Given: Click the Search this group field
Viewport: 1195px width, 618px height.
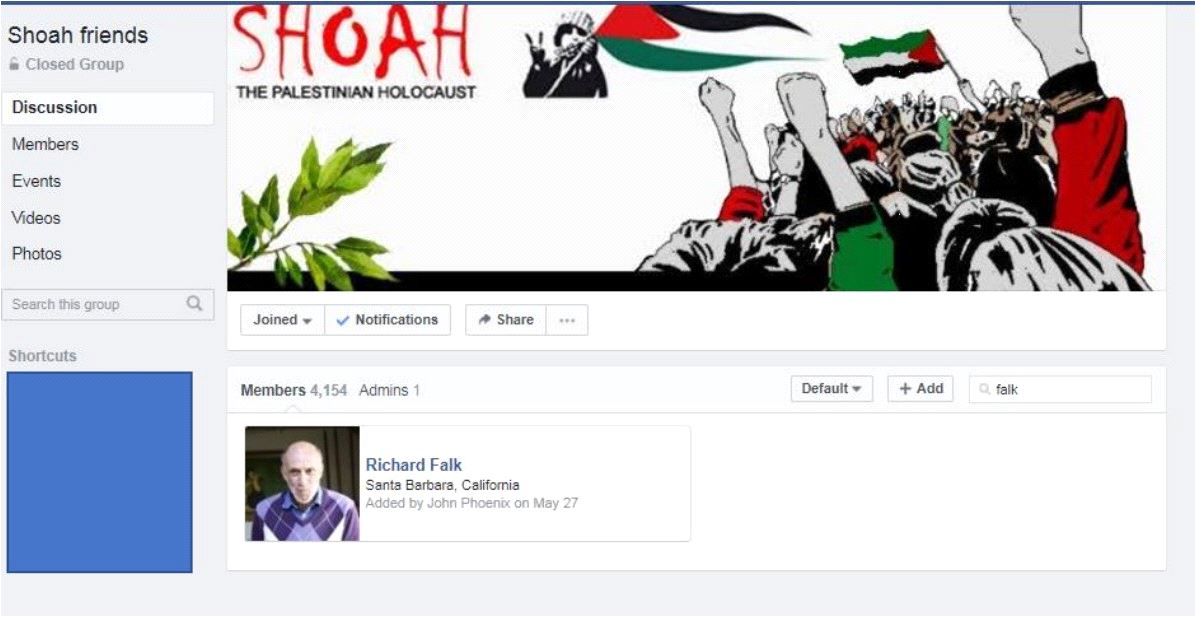Looking at the screenshot, I should pyautogui.click(x=107, y=304).
